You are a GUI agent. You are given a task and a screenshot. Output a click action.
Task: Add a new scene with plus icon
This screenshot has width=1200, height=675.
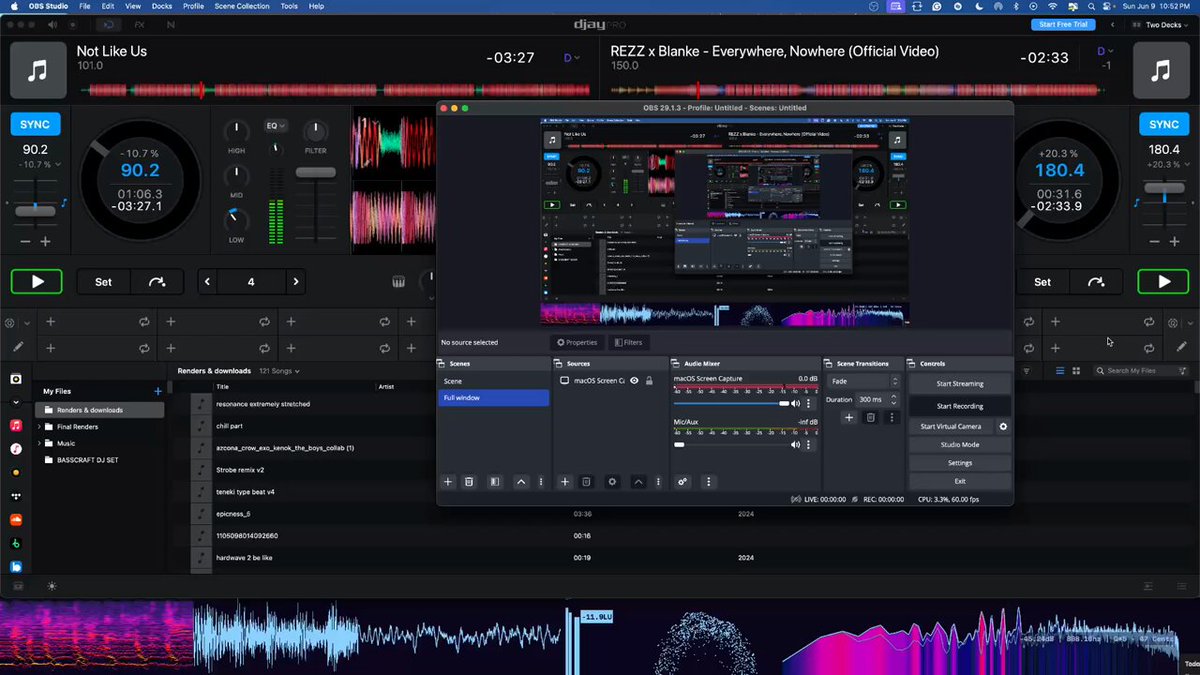click(x=448, y=482)
